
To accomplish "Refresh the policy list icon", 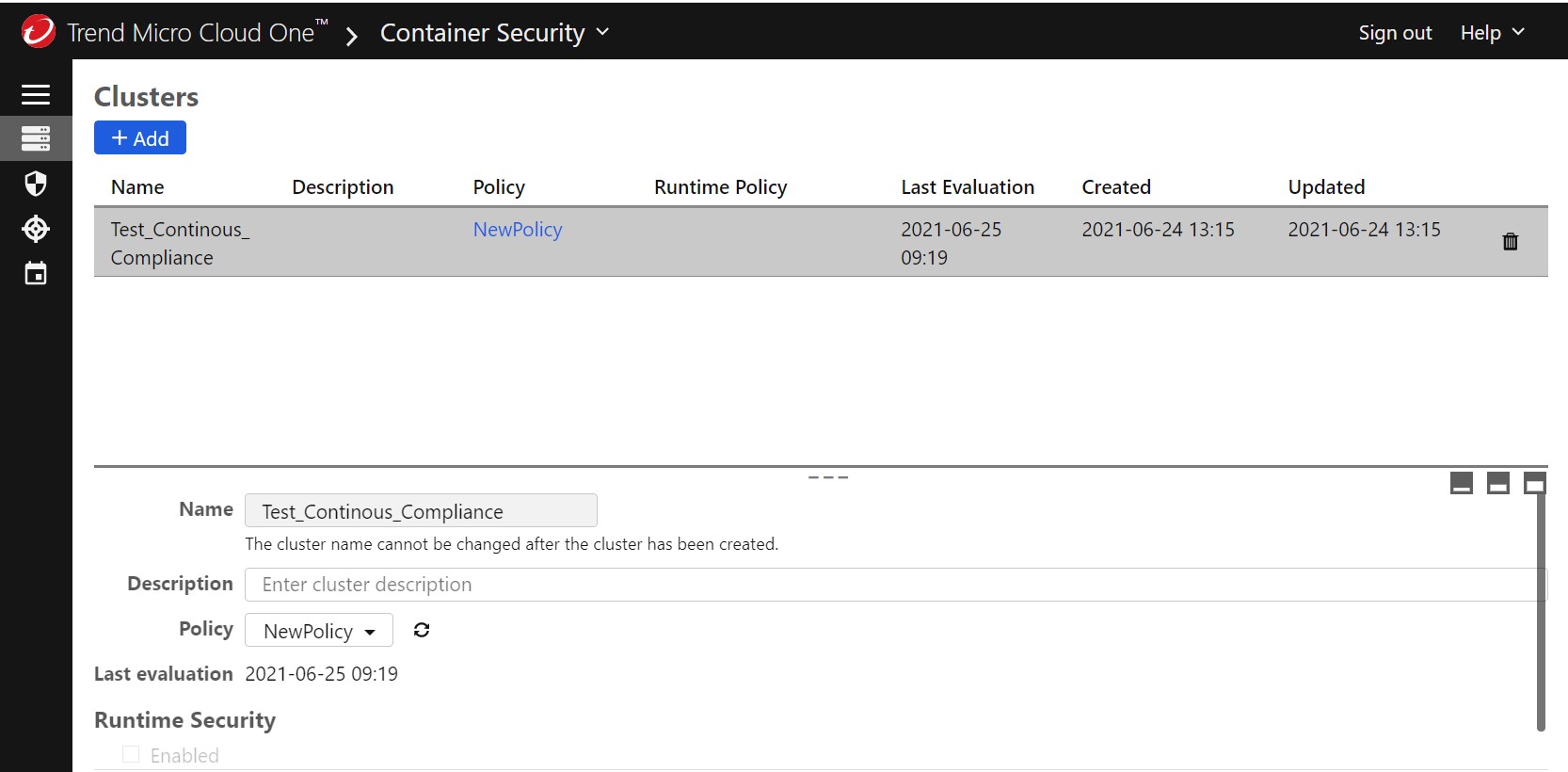I will (x=422, y=630).
